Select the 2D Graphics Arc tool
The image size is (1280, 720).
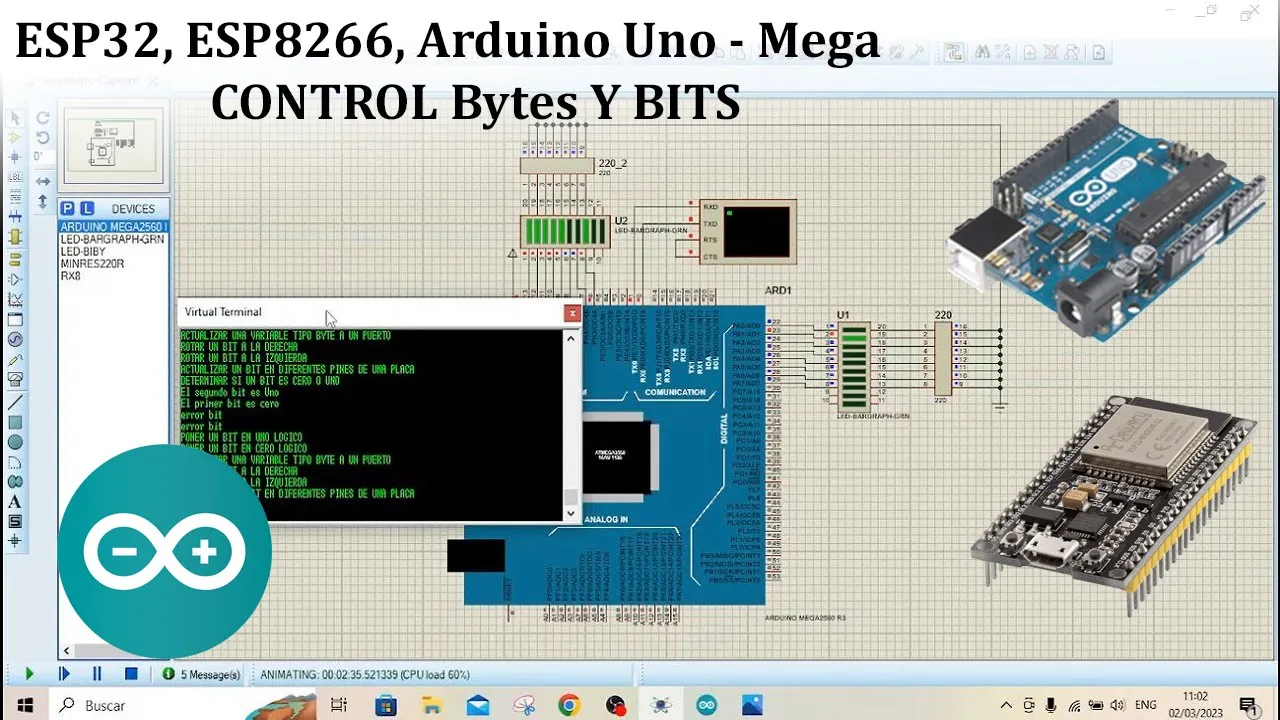click(15, 462)
